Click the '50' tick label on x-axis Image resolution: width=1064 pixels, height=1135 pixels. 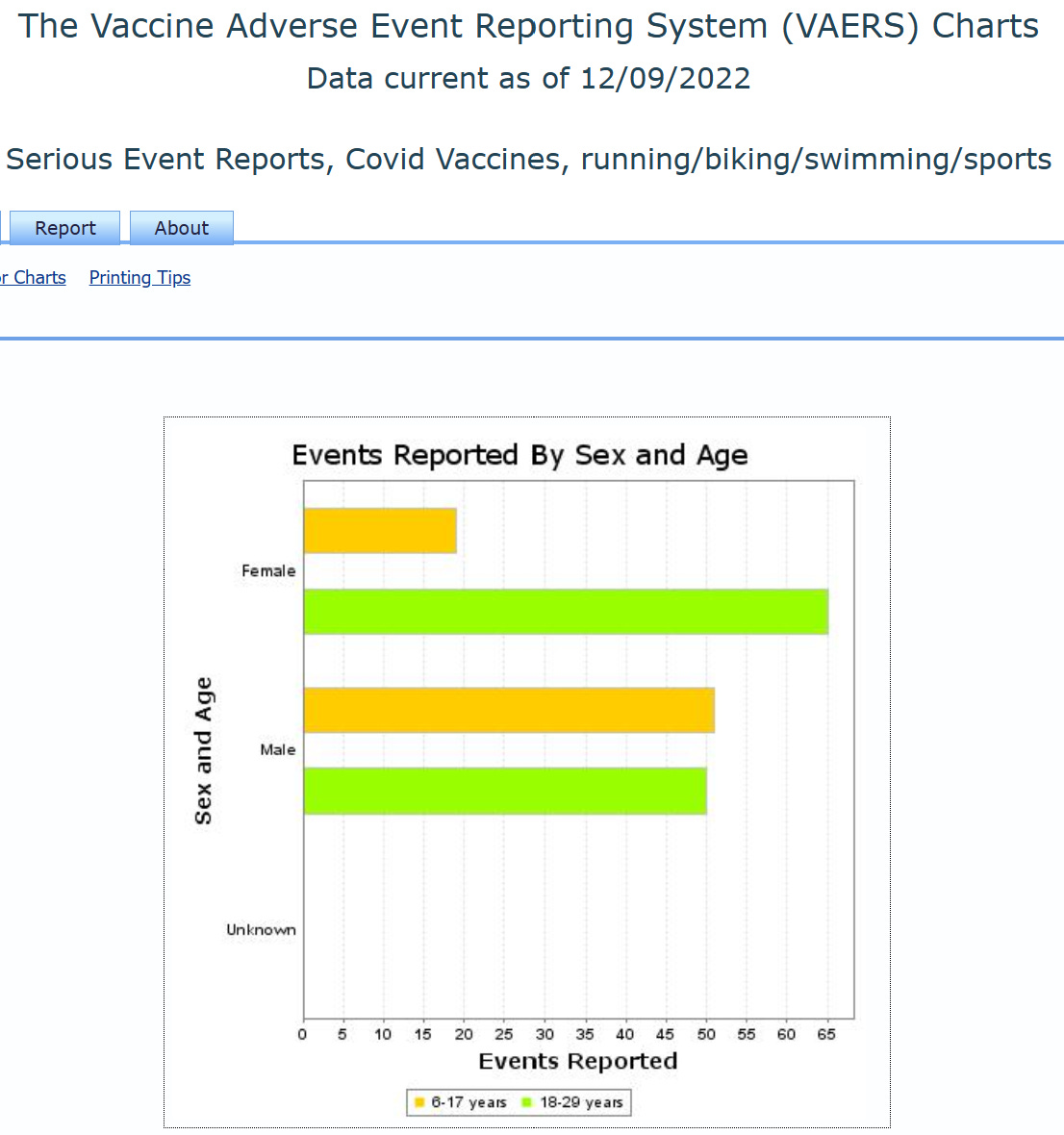(706, 1034)
